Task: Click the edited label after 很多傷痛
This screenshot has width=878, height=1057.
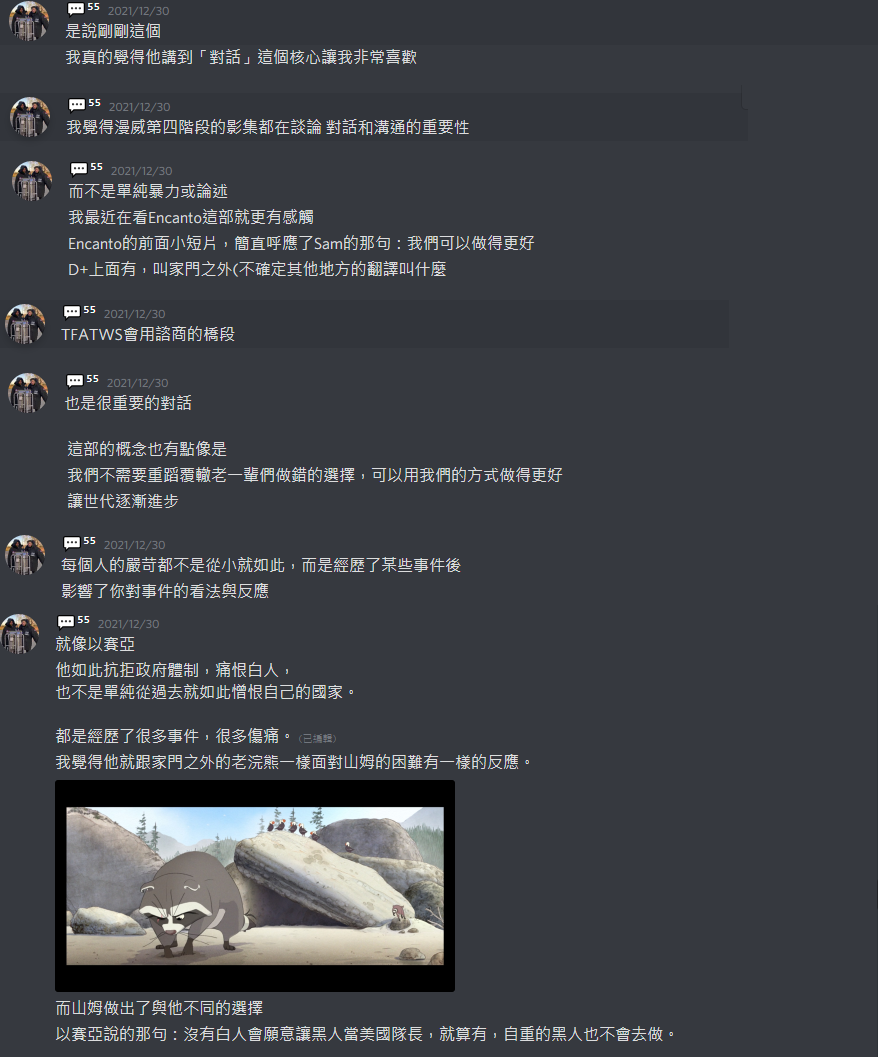Action: coord(317,739)
